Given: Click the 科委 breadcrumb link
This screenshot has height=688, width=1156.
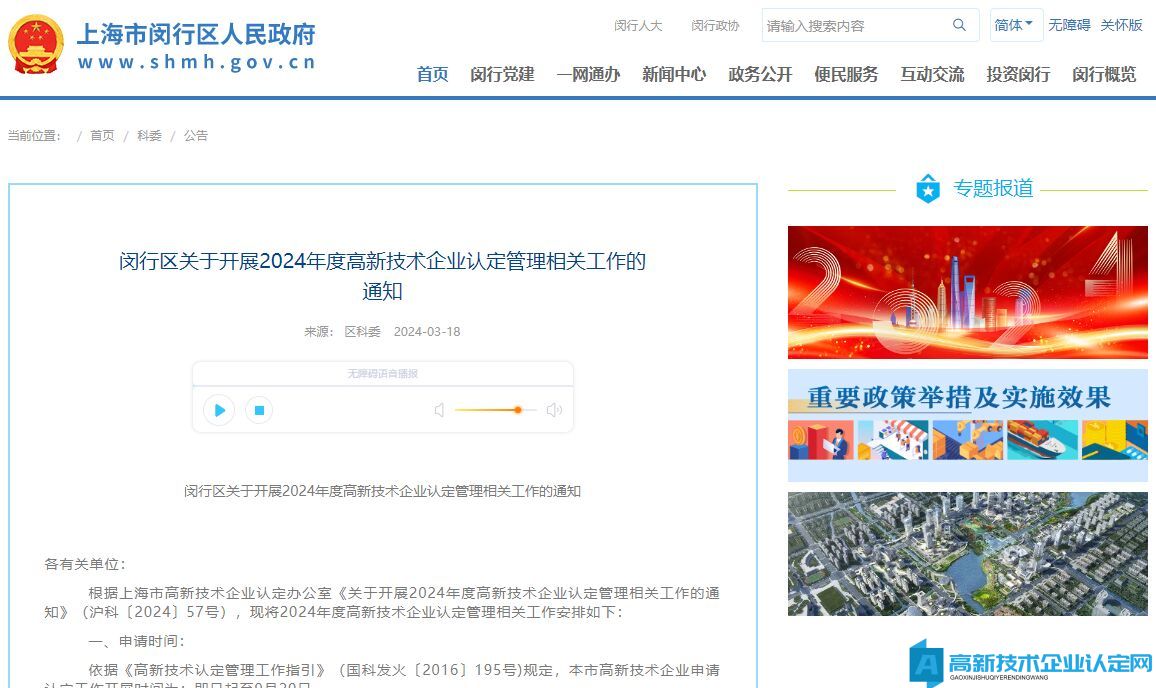Looking at the screenshot, I should pos(149,135).
